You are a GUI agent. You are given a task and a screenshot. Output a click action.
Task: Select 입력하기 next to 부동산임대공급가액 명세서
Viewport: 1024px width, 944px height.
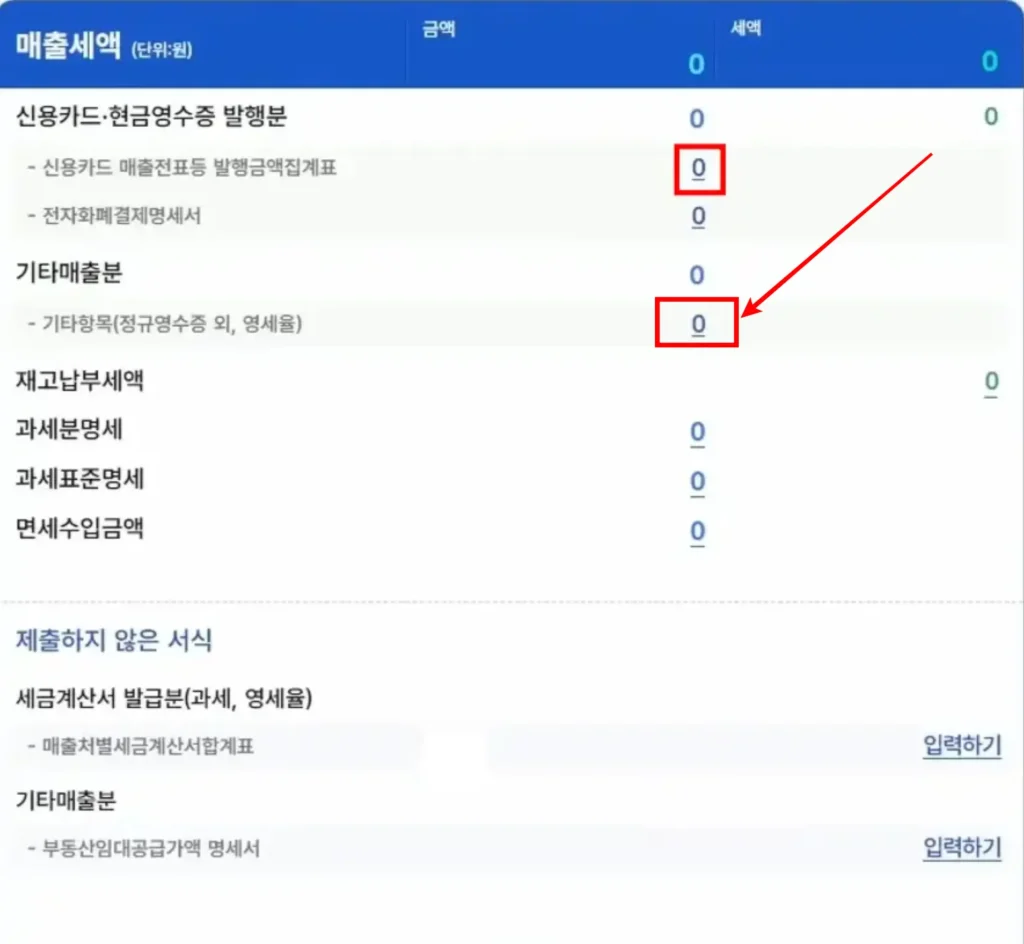pos(960,848)
